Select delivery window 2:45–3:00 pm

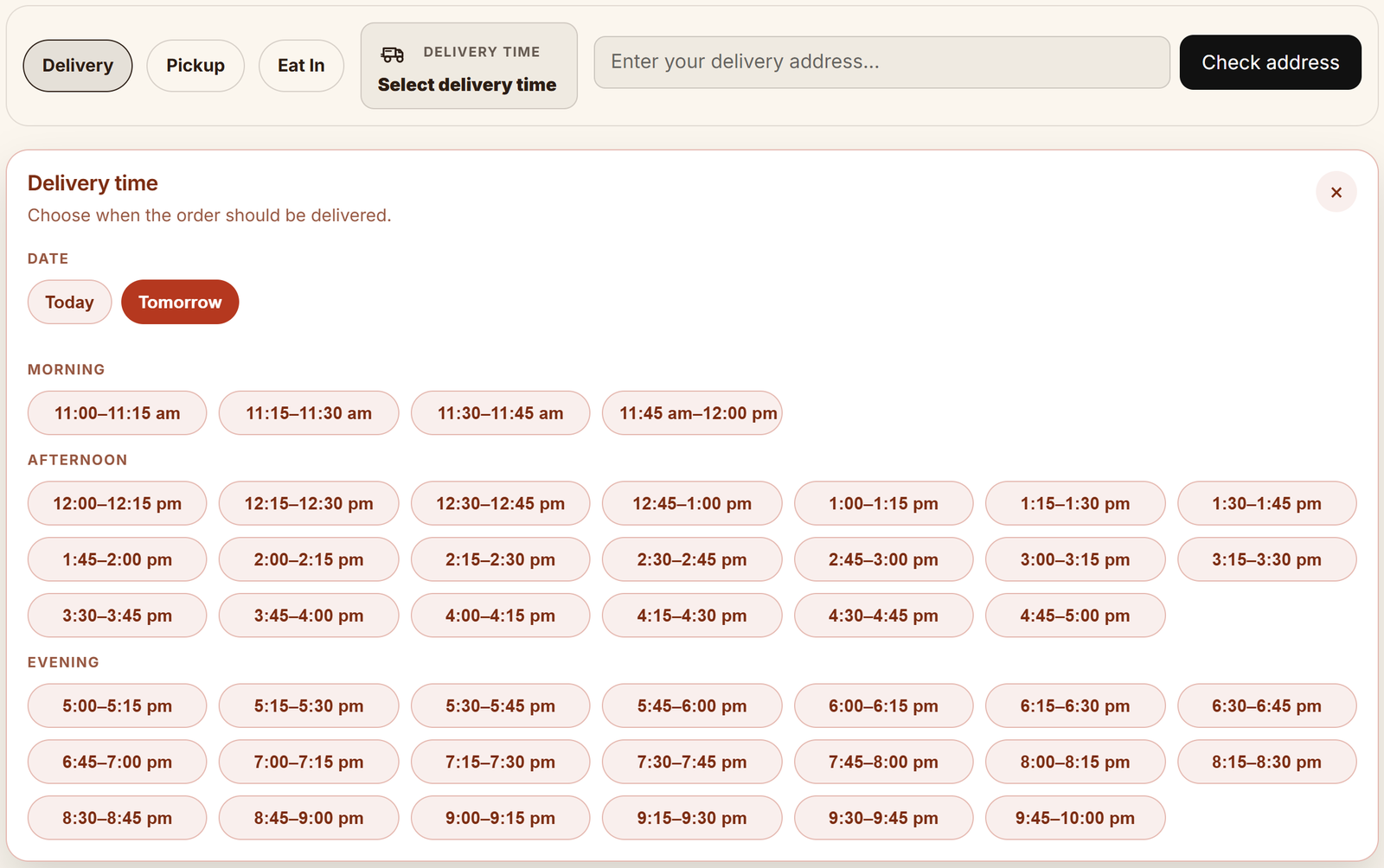pos(884,559)
